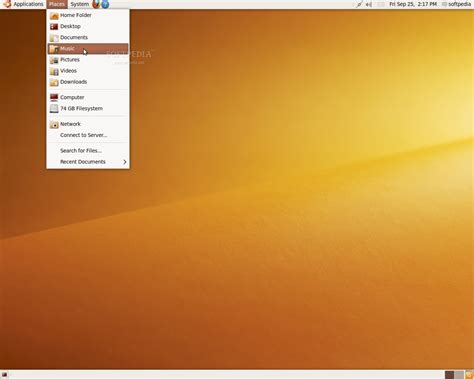Select Videos in the Places menu
The image size is (474, 379).
click(x=88, y=71)
